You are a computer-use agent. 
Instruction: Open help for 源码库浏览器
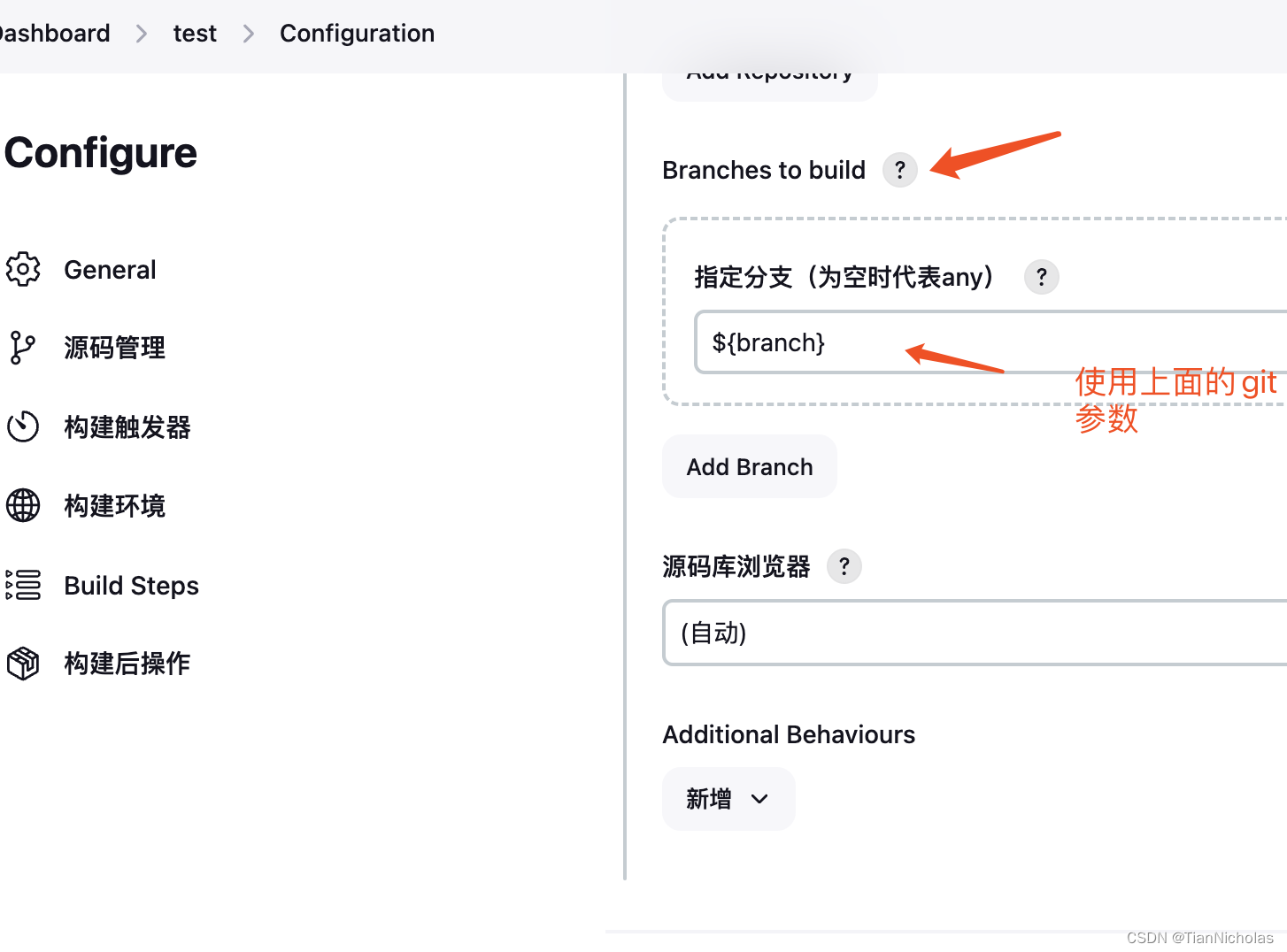[844, 566]
